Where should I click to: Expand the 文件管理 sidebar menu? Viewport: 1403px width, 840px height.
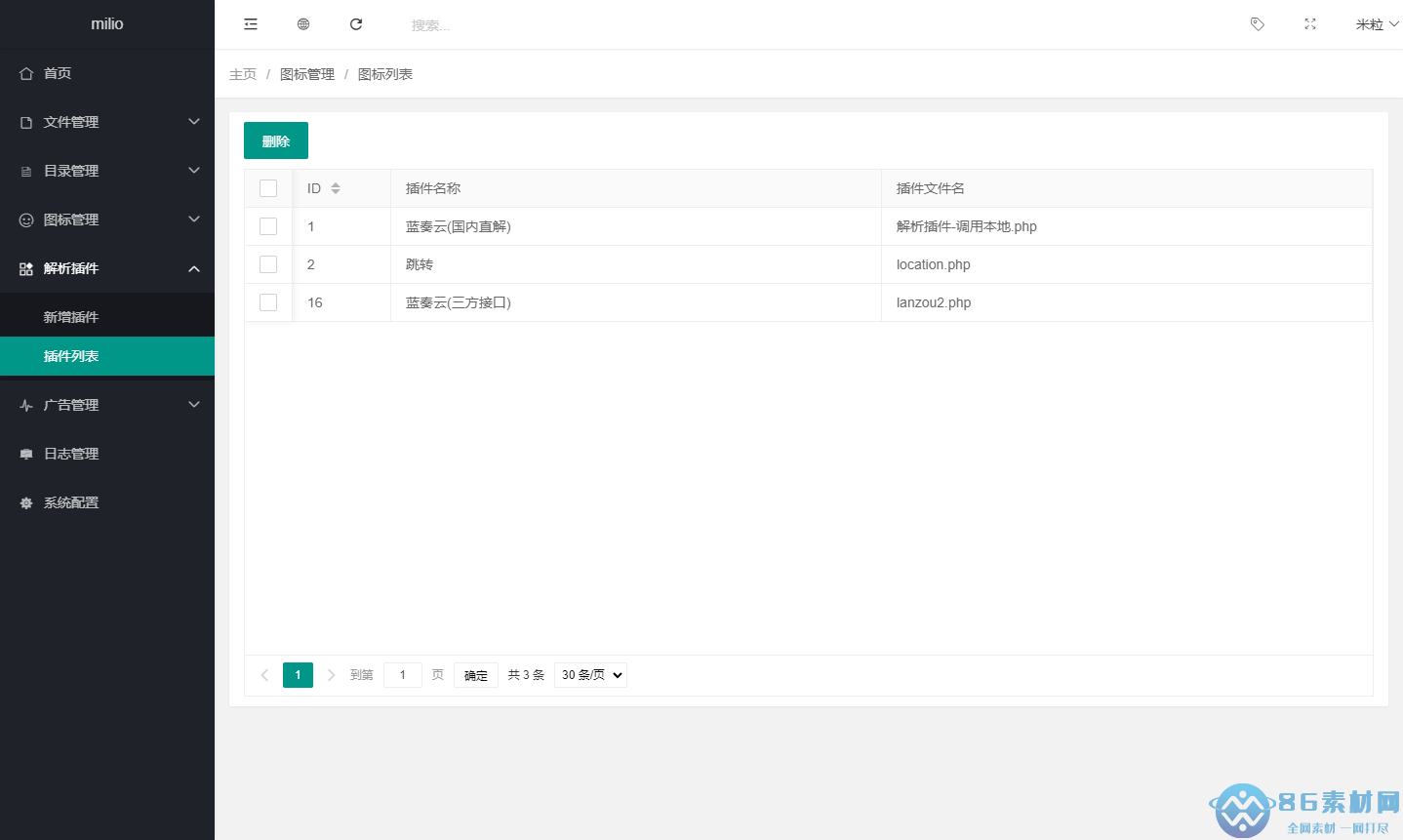click(107, 122)
